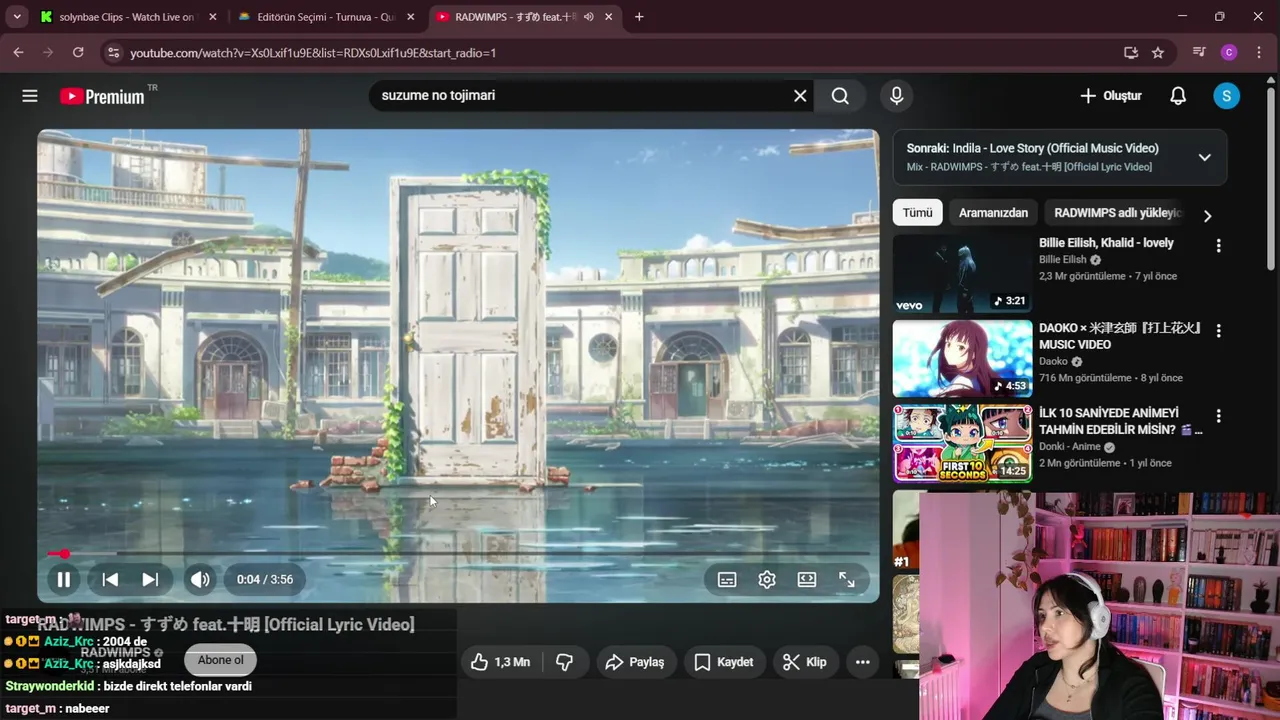Clear the search box with X
The height and width of the screenshot is (720, 1280).
tap(800, 96)
